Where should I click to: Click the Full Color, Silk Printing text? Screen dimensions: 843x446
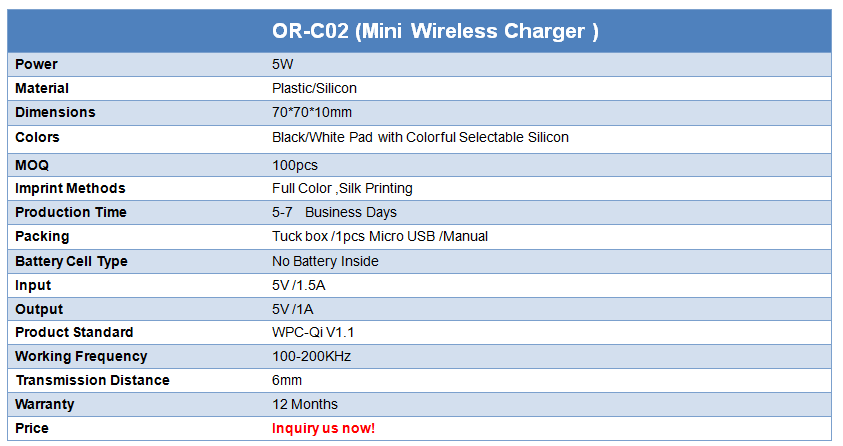pyautogui.click(x=342, y=188)
